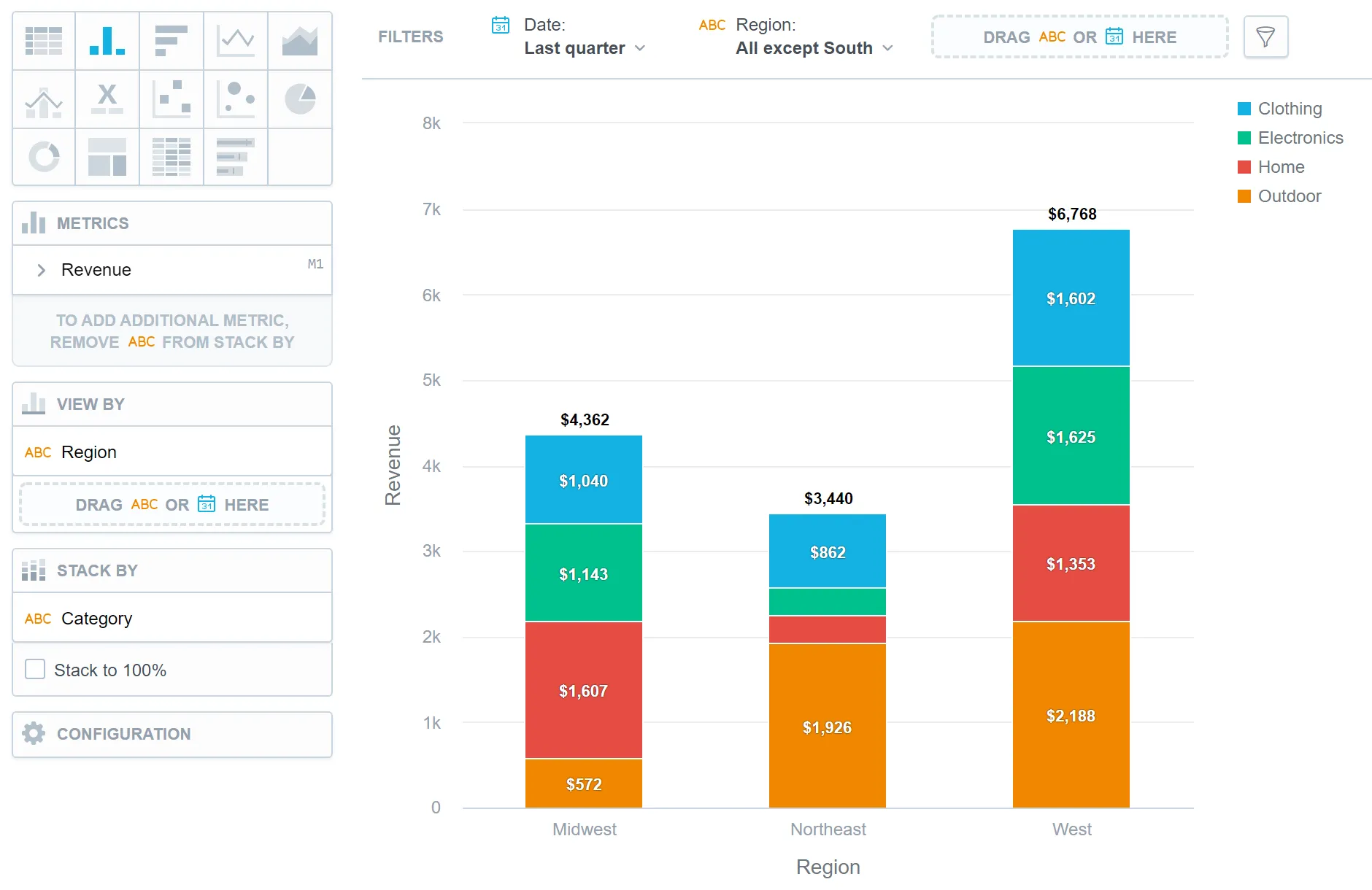Switch to the scatter plot chart
The image size is (1372, 890).
click(171, 100)
